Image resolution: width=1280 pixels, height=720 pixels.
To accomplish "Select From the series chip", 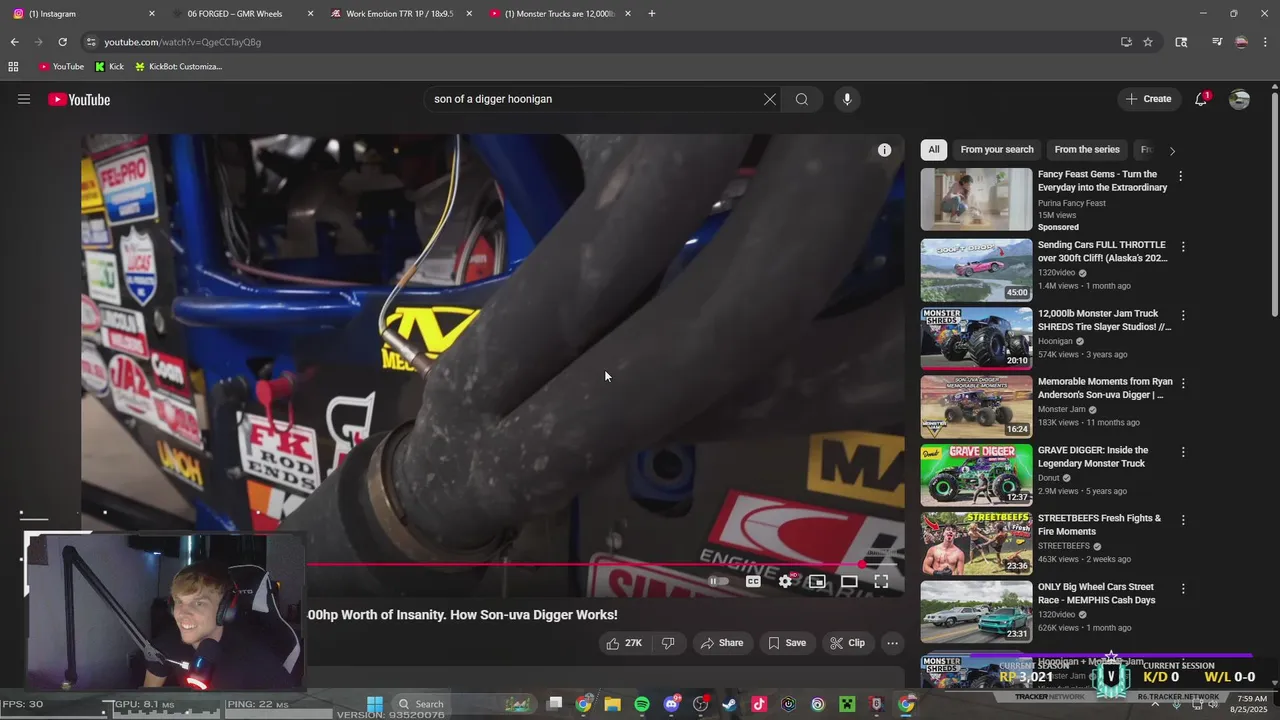I will 1087,150.
